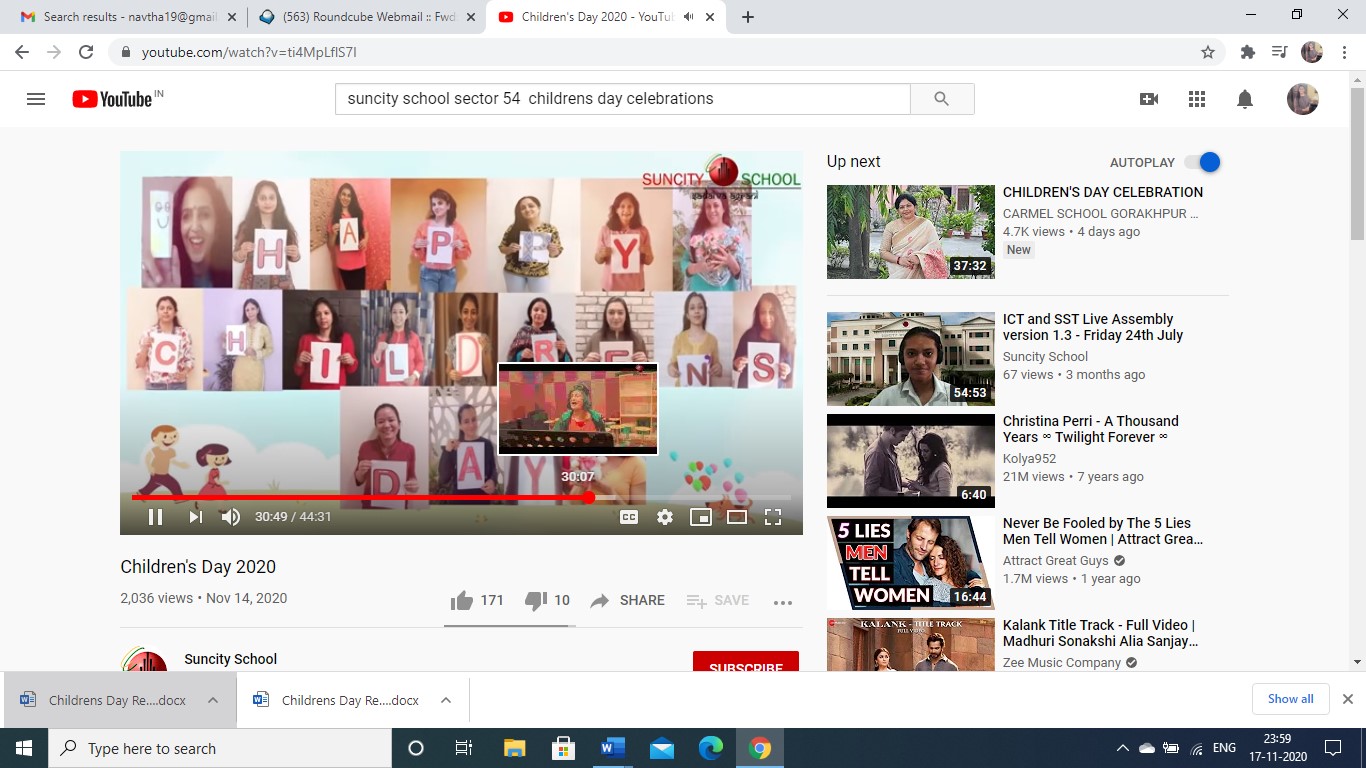Save the video to a playlist
This screenshot has width=1366, height=768.
[x=717, y=600]
